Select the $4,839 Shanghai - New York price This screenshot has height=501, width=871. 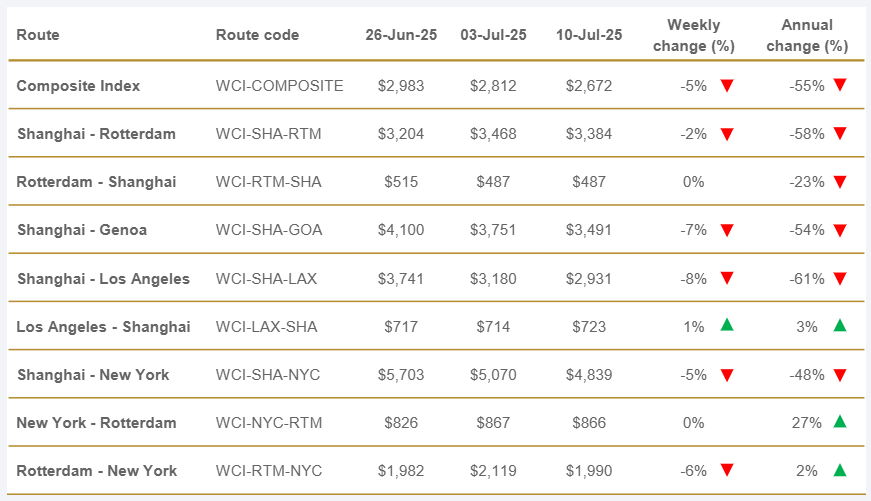pos(588,375)
